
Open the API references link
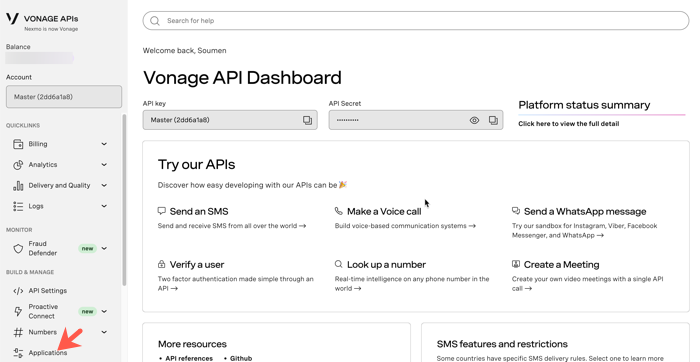pos(189,358)
